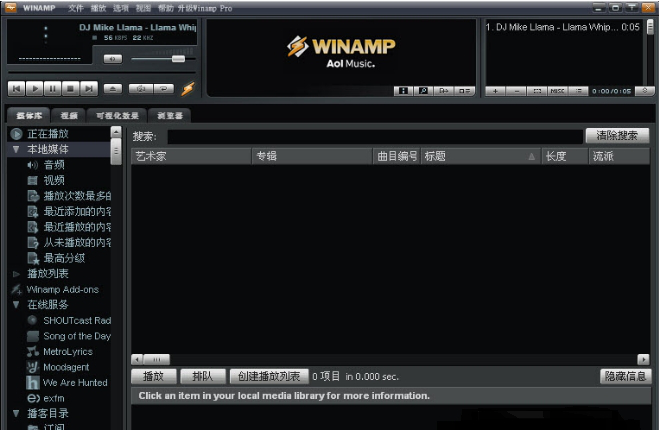This screenshot has height=447, width=659.
Task: Open SHOUTcast Radio in the sidebar
Action: pyautogui.click(x=77, y=321)
